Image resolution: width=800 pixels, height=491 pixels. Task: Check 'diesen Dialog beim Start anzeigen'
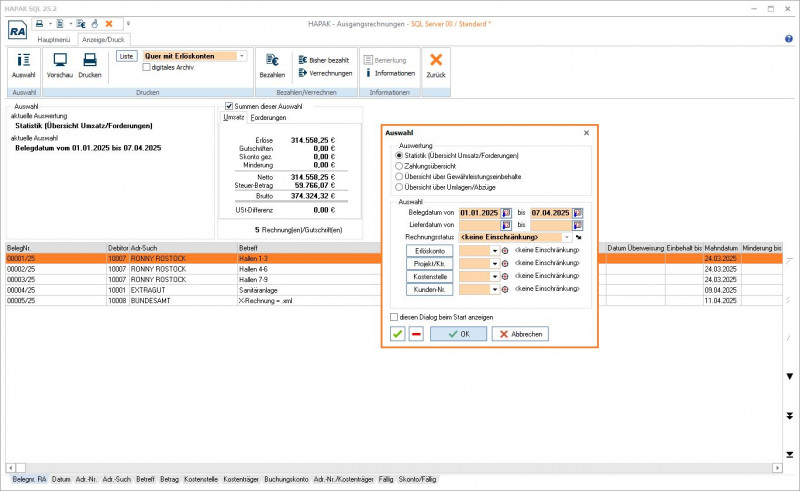tap(395, 317)
